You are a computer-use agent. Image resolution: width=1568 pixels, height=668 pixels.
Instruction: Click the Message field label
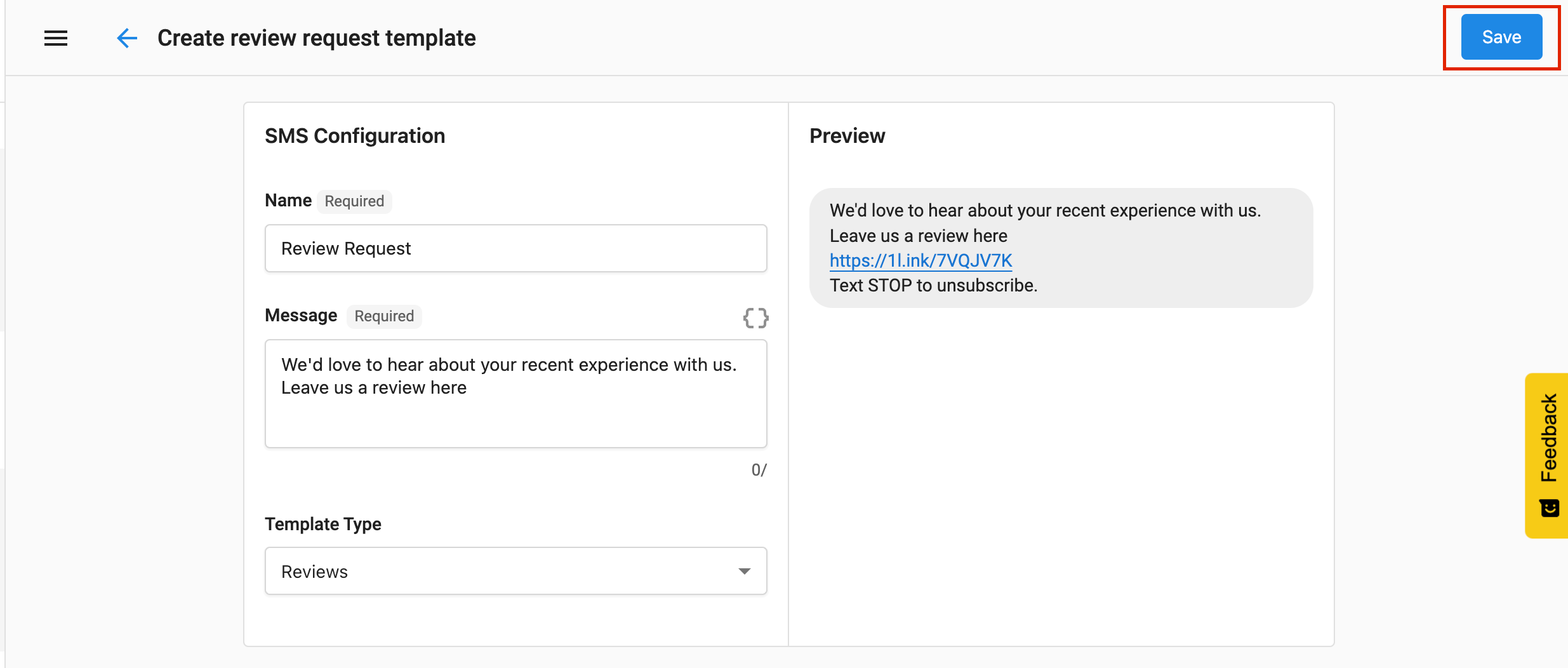(301, 316)
